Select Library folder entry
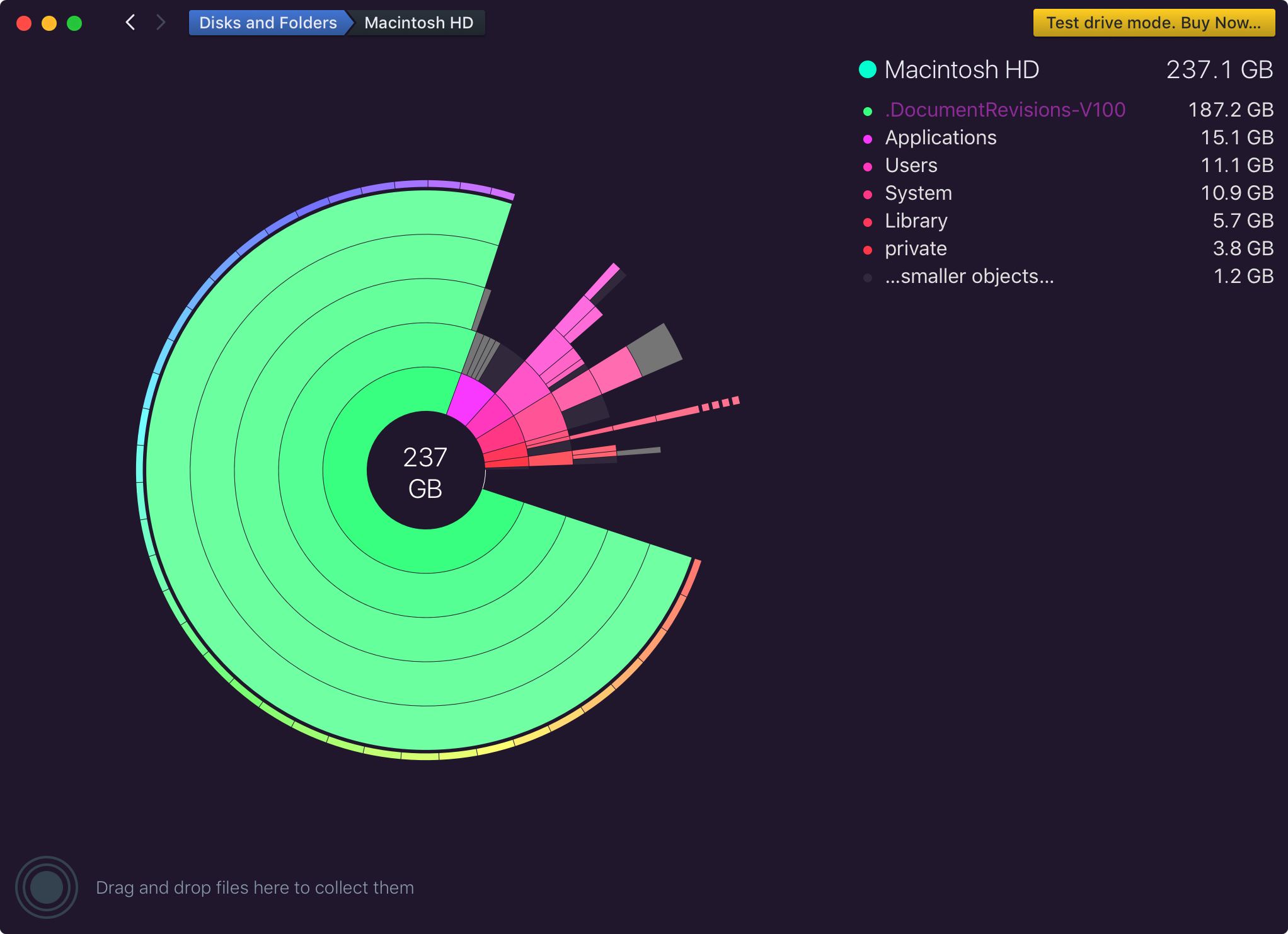 916,221
